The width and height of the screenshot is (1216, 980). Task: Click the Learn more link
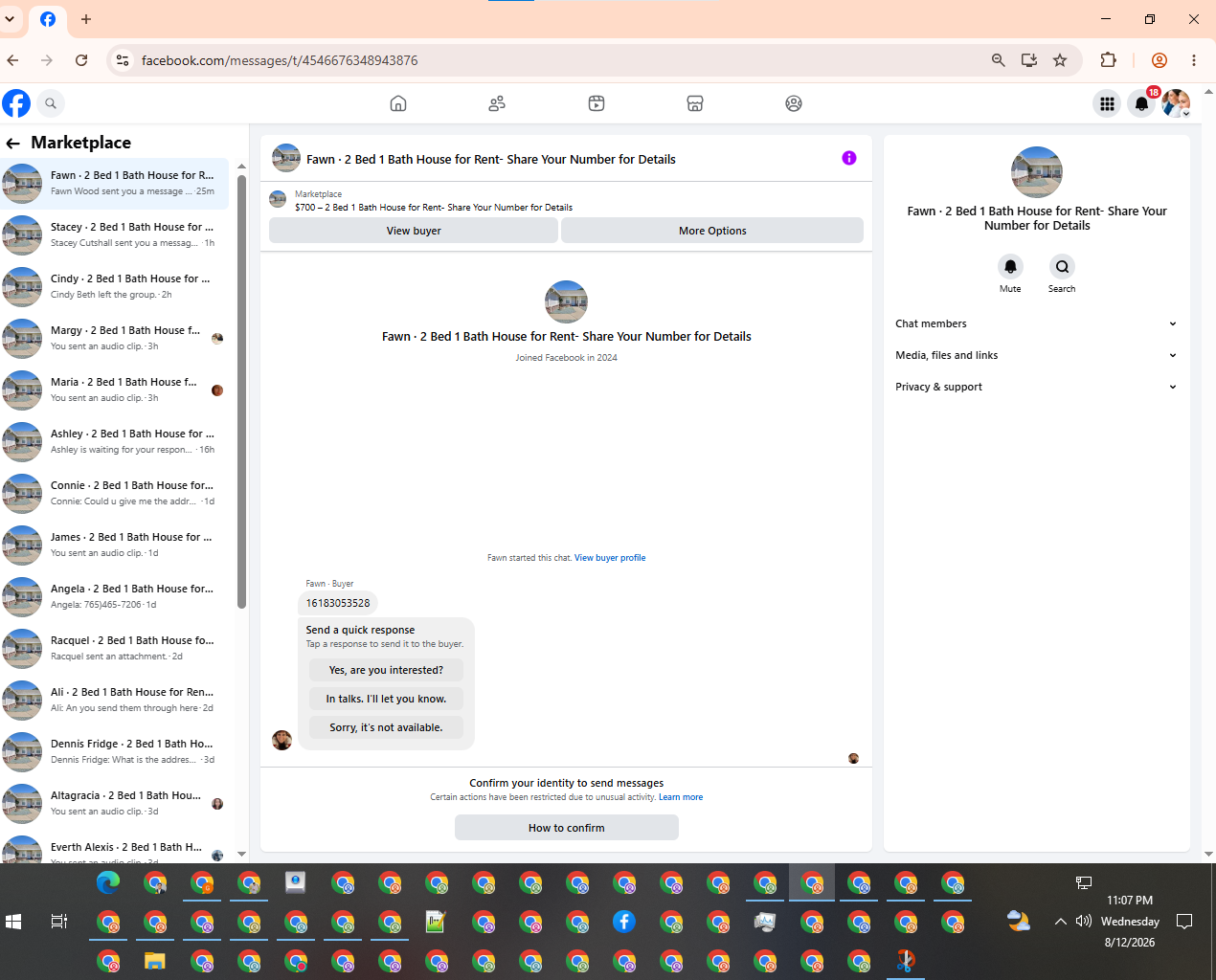click(681, 797)
